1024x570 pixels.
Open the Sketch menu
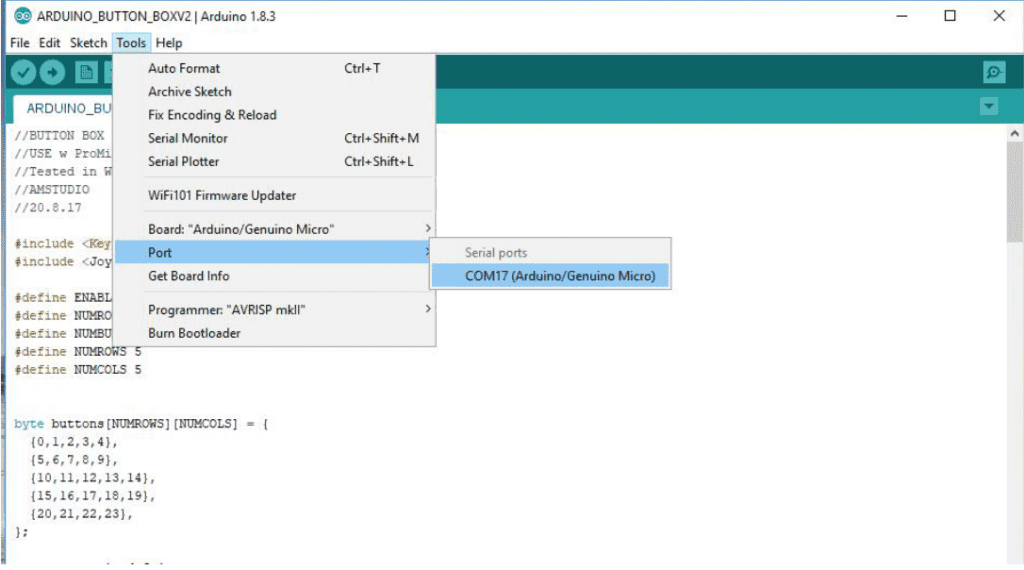pyautogui.click(x=88, y=43)
